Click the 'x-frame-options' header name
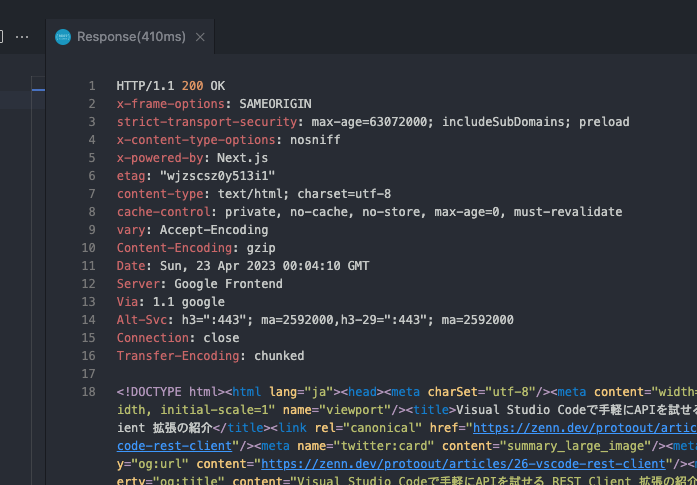 pyautogui.click(x=171, y=104)
